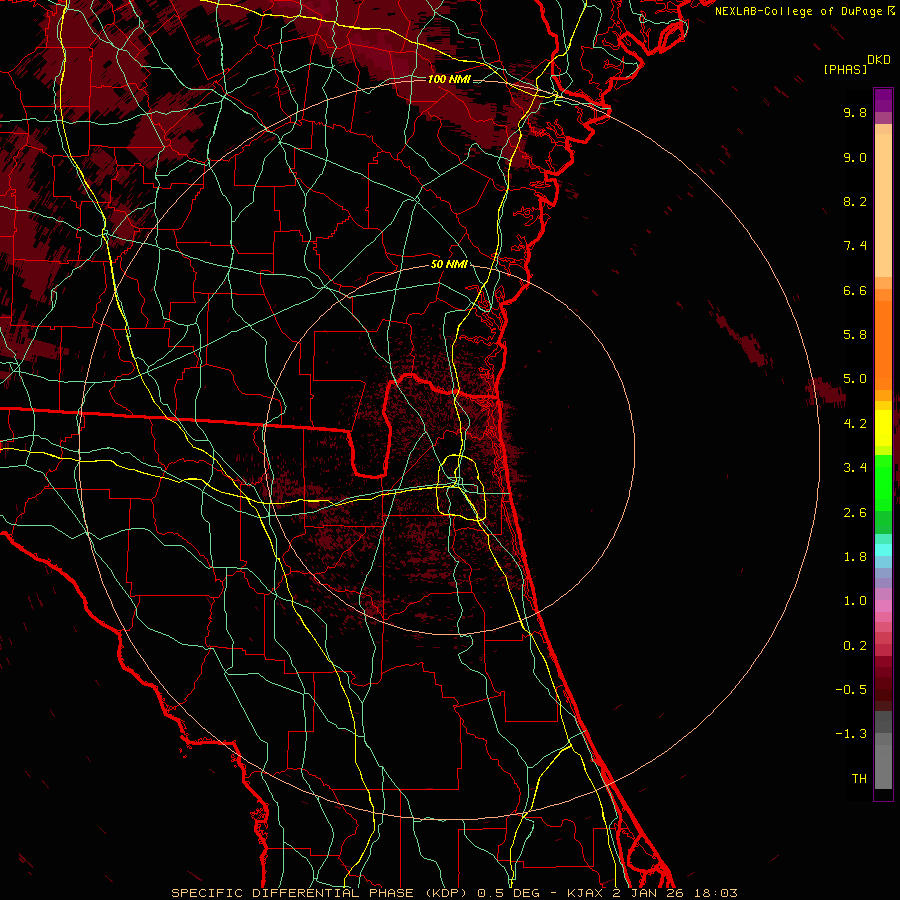Select the bright green band of color scale
This screenshot has height=900, width=900.
click(x=883, y=482)
